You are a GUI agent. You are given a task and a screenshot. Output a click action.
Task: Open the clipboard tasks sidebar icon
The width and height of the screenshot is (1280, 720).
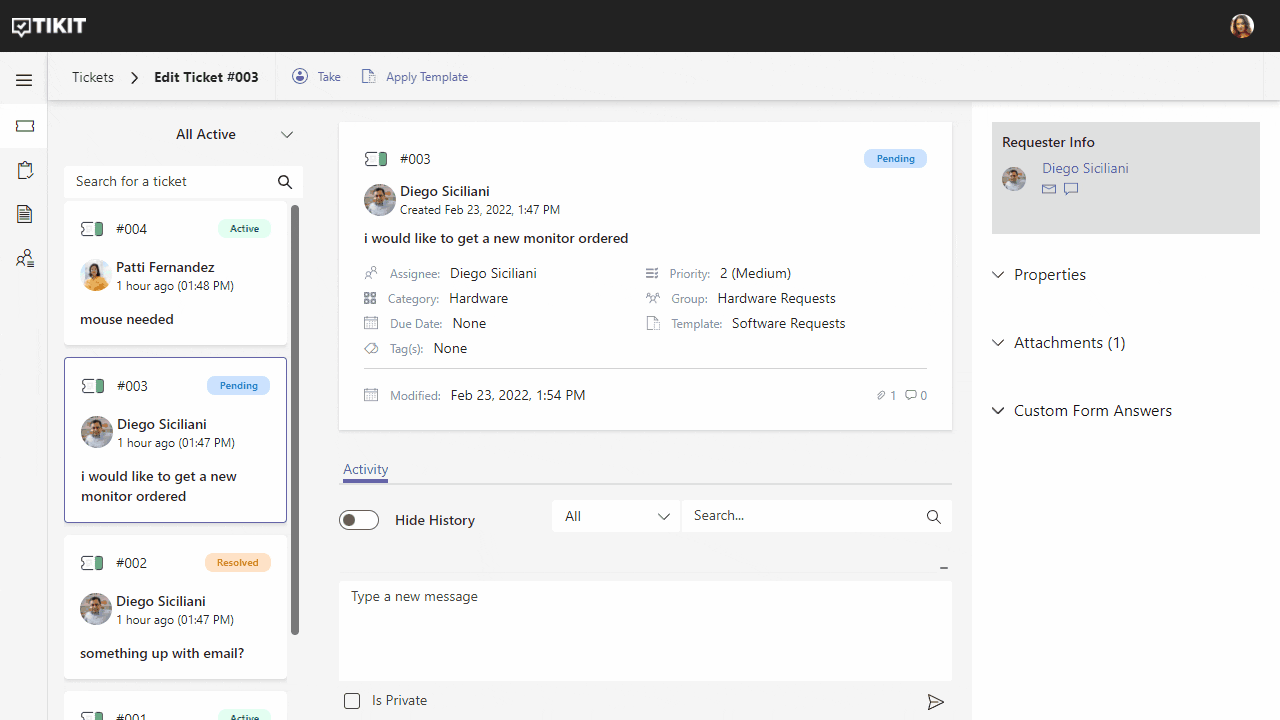[x=25, y=171]
